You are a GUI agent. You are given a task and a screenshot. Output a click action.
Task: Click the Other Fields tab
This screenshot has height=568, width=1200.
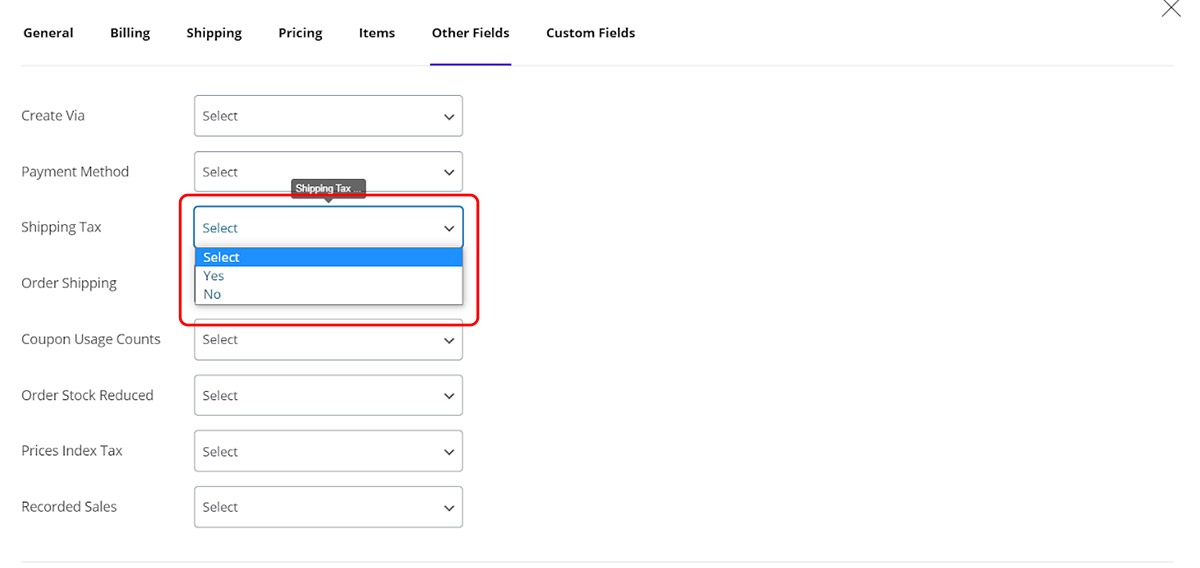[x=470, y=33]
